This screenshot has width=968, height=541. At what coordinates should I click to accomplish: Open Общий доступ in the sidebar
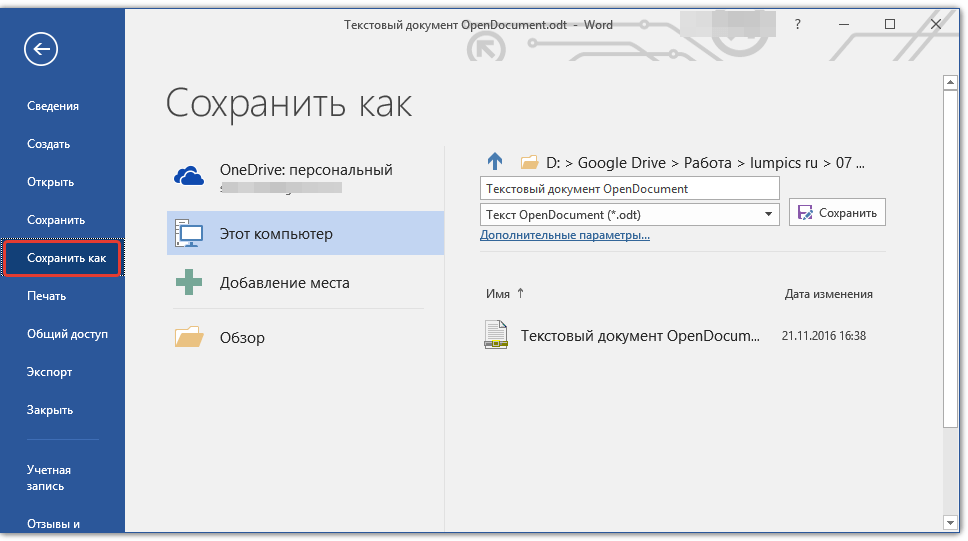click(x=67, y=334)
